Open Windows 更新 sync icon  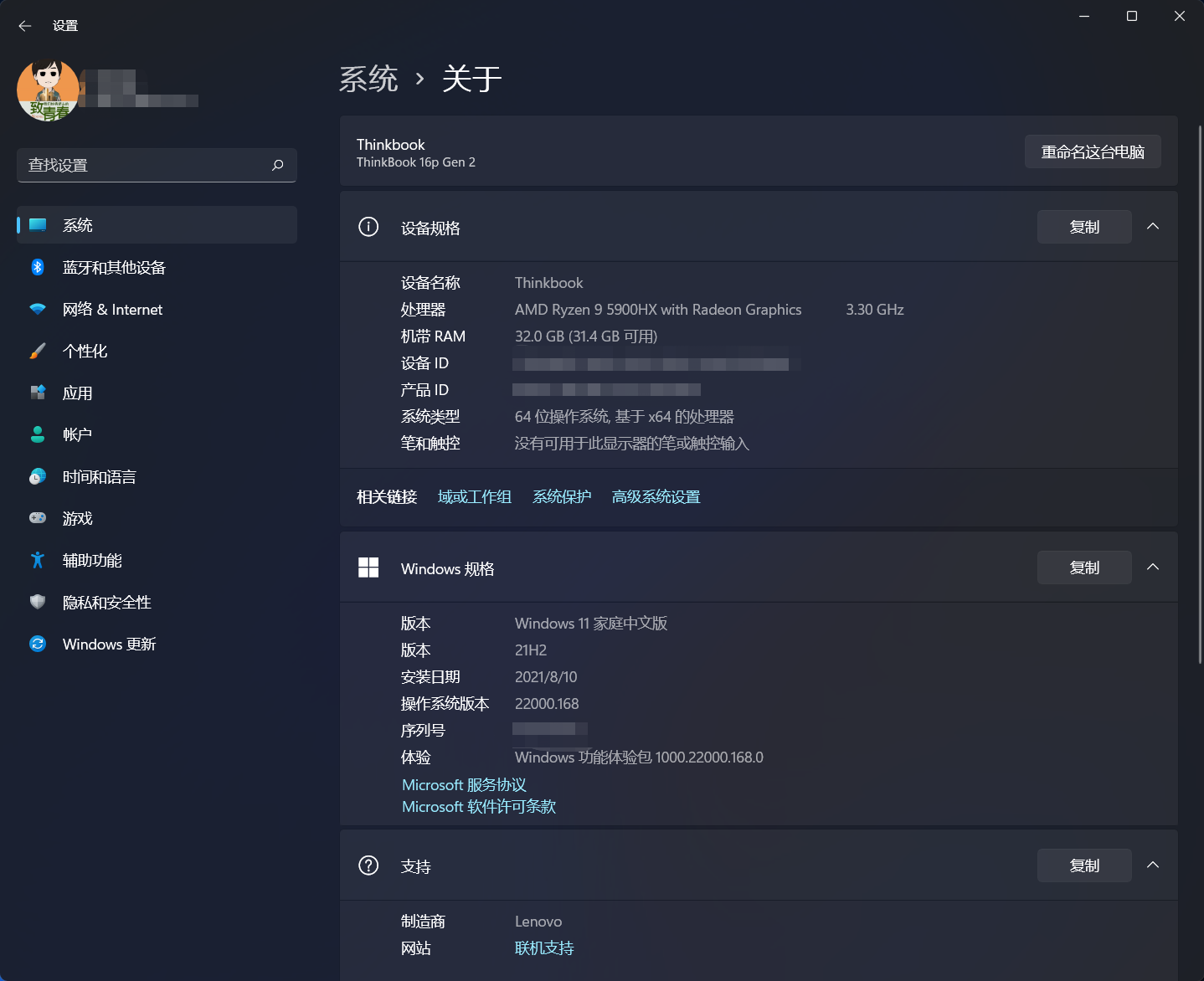click(38, 644)
